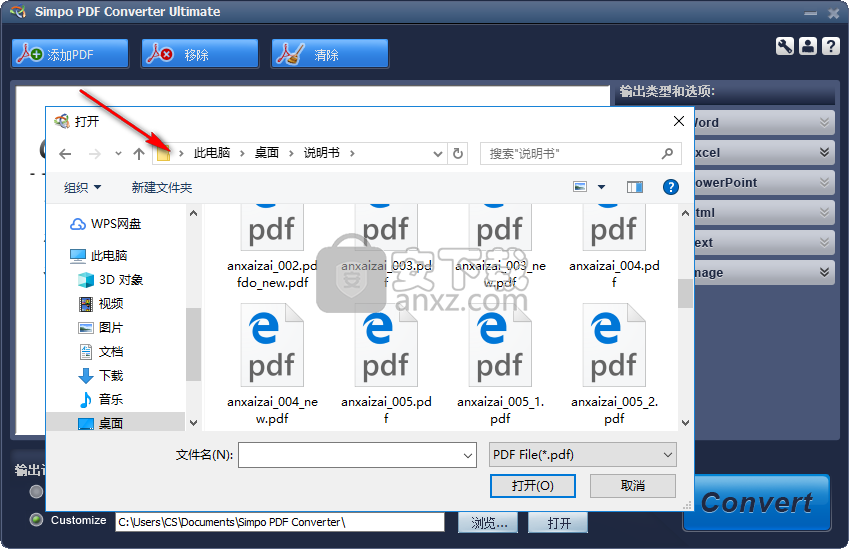Screen dimensions: 849x549
Task: Click the 取消 cancel button
Action: pos(632,486)
